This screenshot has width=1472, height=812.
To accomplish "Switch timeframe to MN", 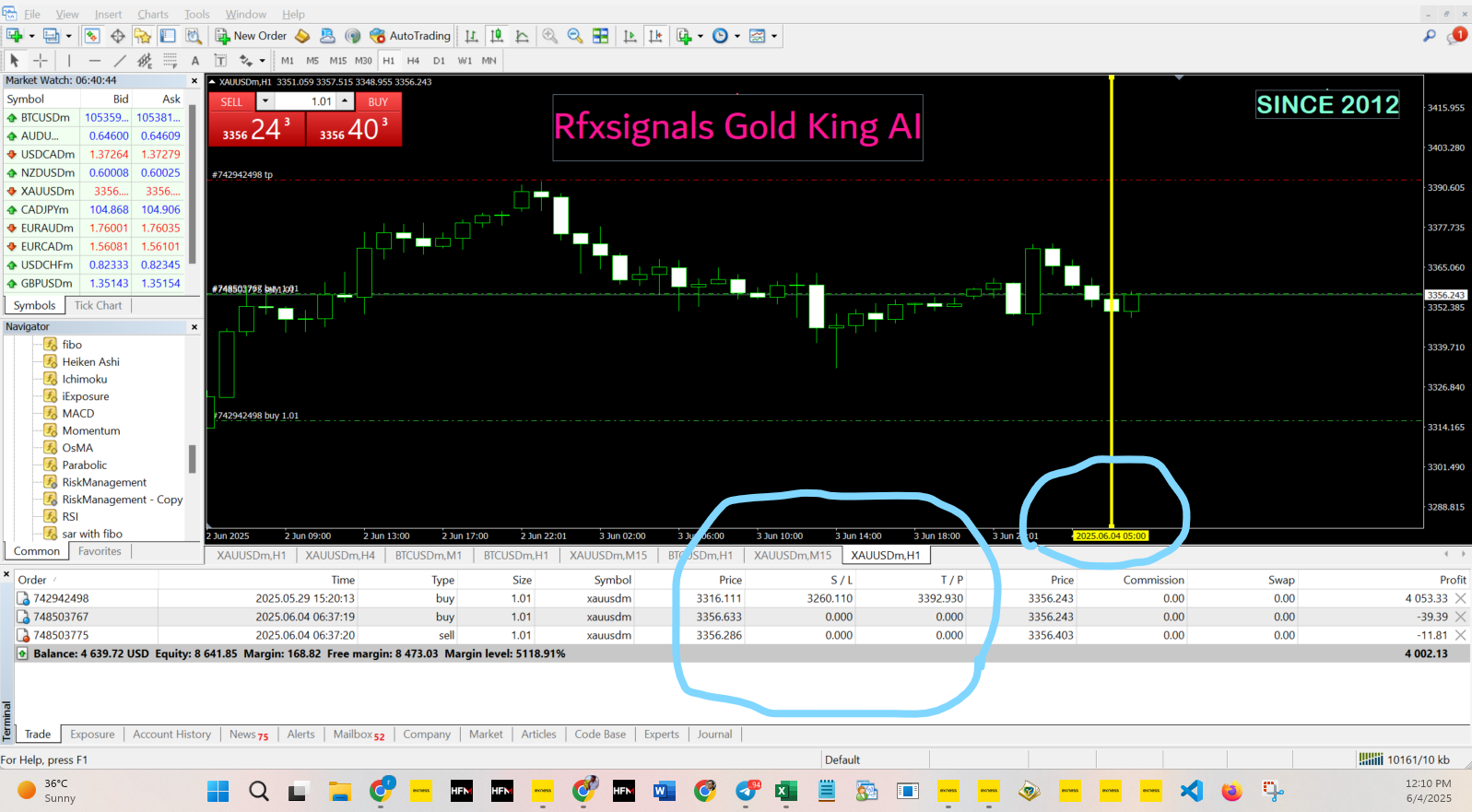I will pos(489,61).
